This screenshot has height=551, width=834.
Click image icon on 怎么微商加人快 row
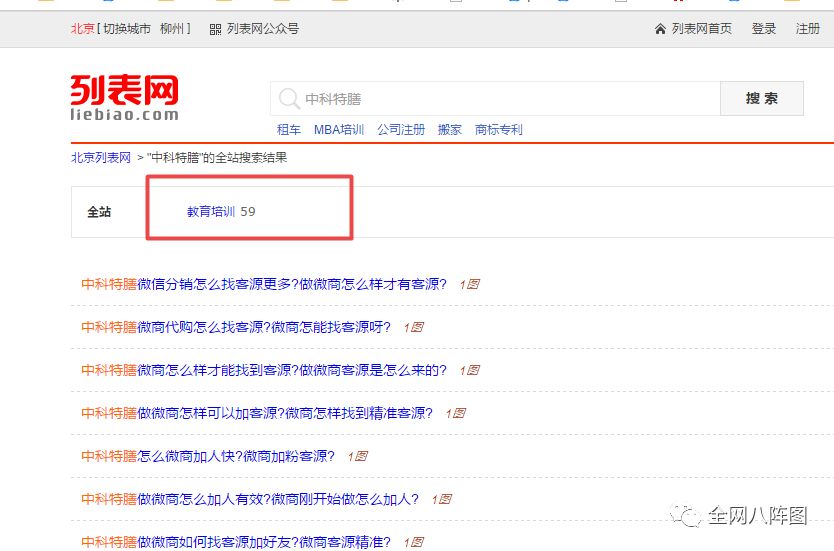[x=358, y=457]
